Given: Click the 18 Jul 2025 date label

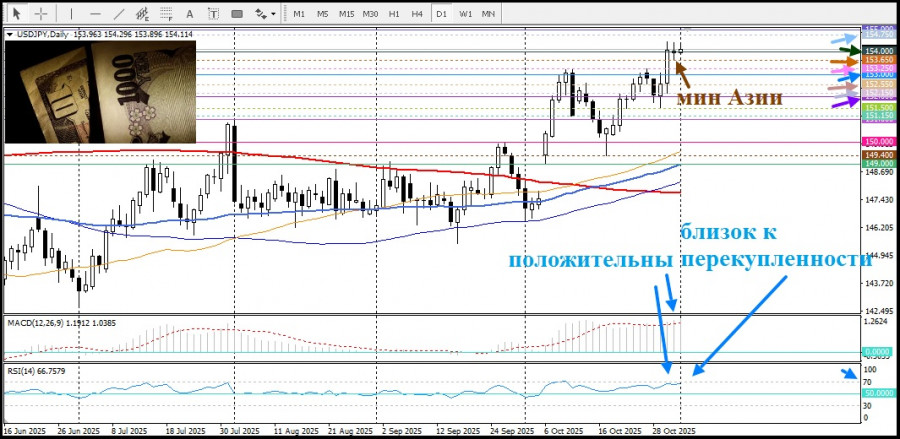Looking at the screenshot, I should [185, 431].
